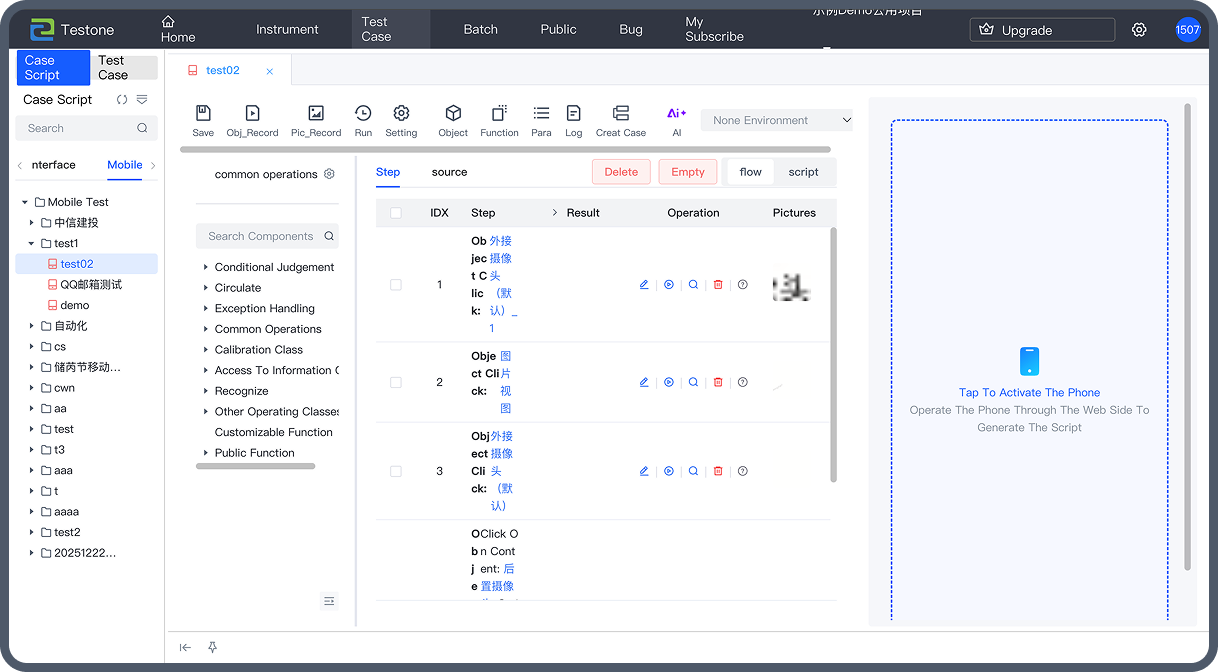Tick the checkbox for step 1

[396, 285]
